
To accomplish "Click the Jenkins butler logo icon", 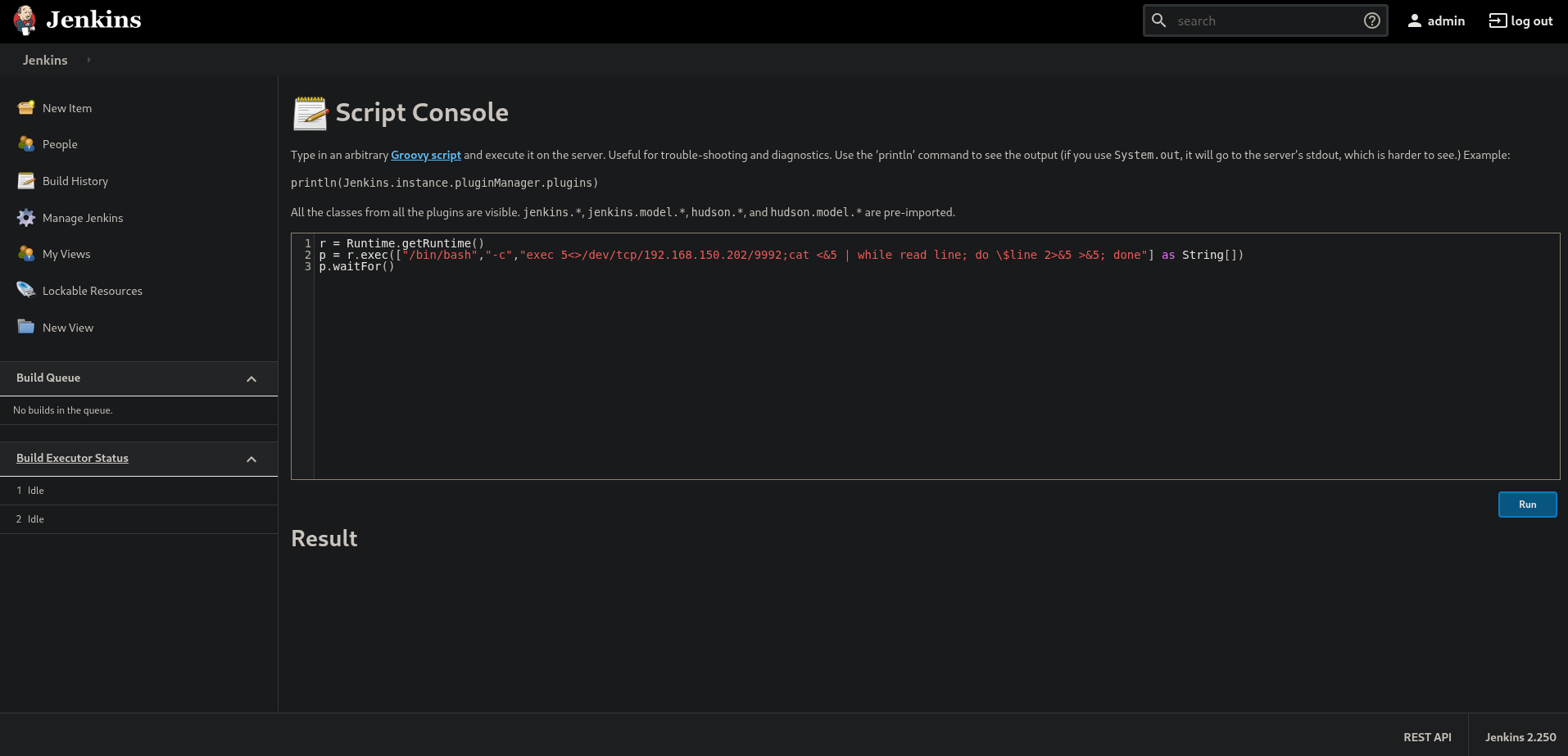I will 25,20.
